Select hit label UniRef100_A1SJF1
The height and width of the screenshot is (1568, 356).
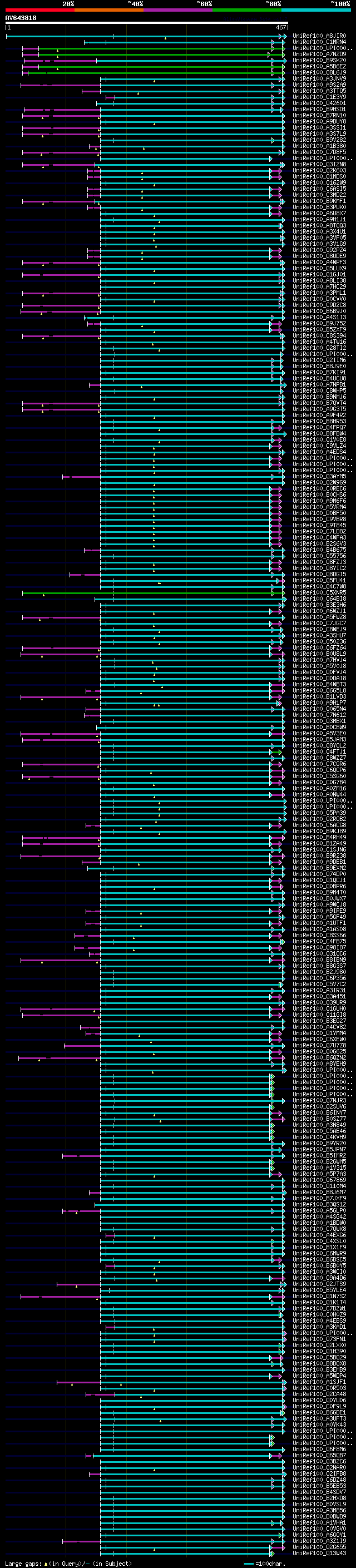(x=319, y=1382)
